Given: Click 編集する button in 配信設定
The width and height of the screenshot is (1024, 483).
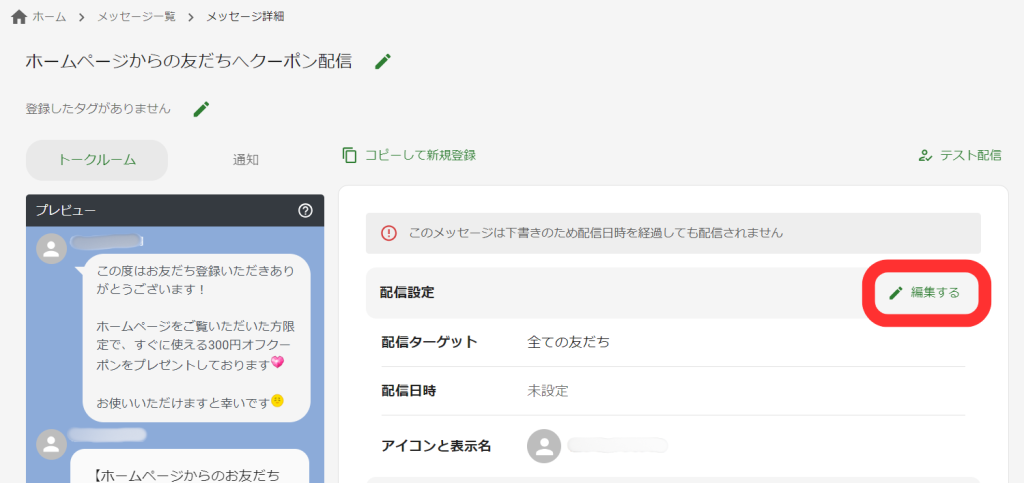Looking at the screenshot, I should click(926, 293).
